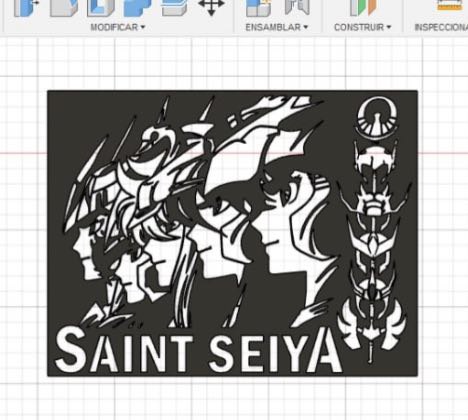
Task: Open the Measure tool in Inspeccionar
Action: (x=452, y=6)
